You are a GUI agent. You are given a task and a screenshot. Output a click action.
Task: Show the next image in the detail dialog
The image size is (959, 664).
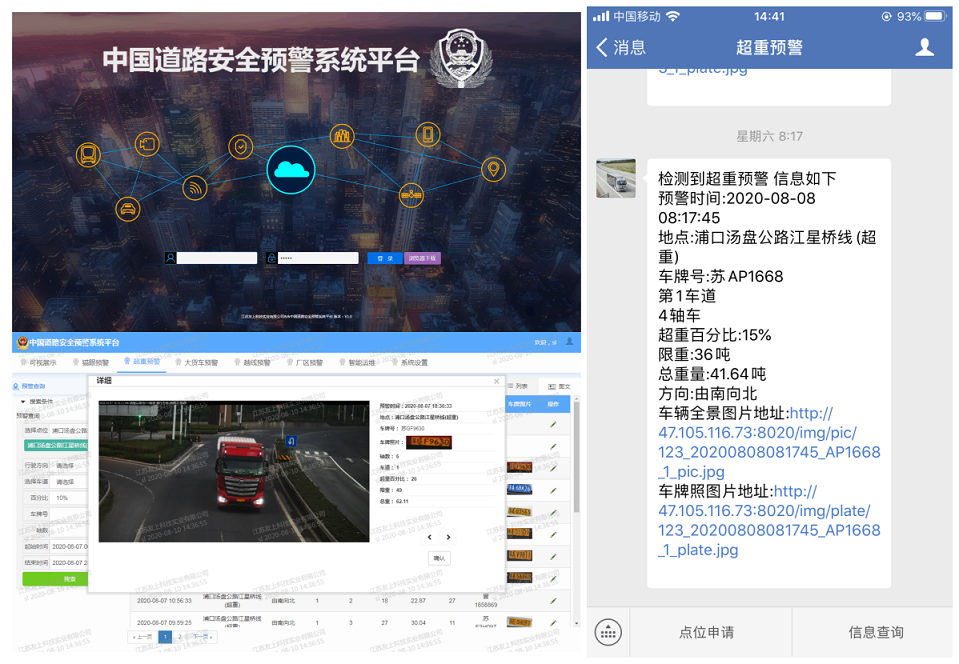coord(449,537)
